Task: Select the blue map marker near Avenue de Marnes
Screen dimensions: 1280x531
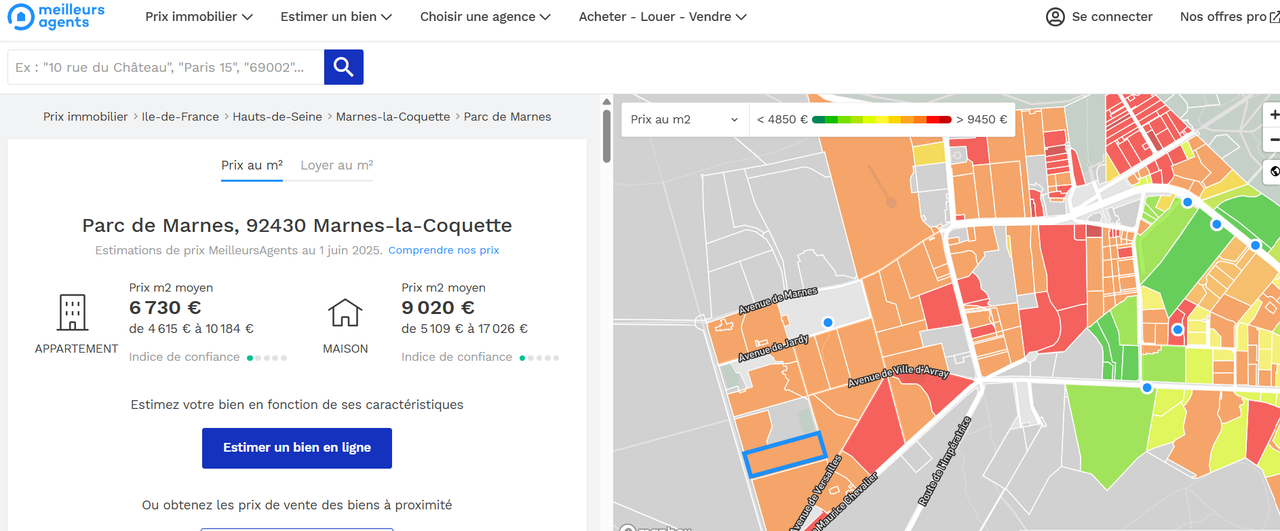Action: [x=828, y=322]
